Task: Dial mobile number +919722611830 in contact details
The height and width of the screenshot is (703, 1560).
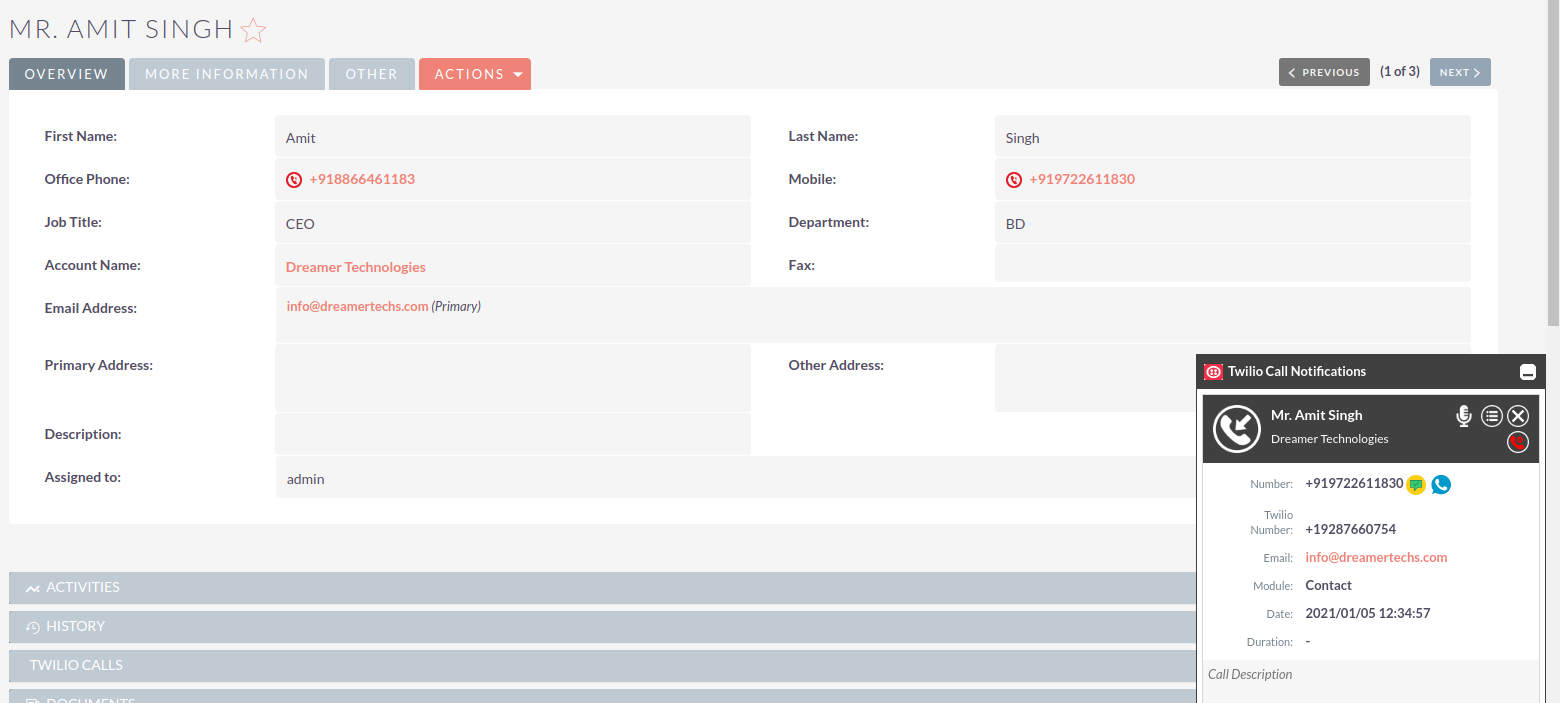Action: [x=1082, y=180]
